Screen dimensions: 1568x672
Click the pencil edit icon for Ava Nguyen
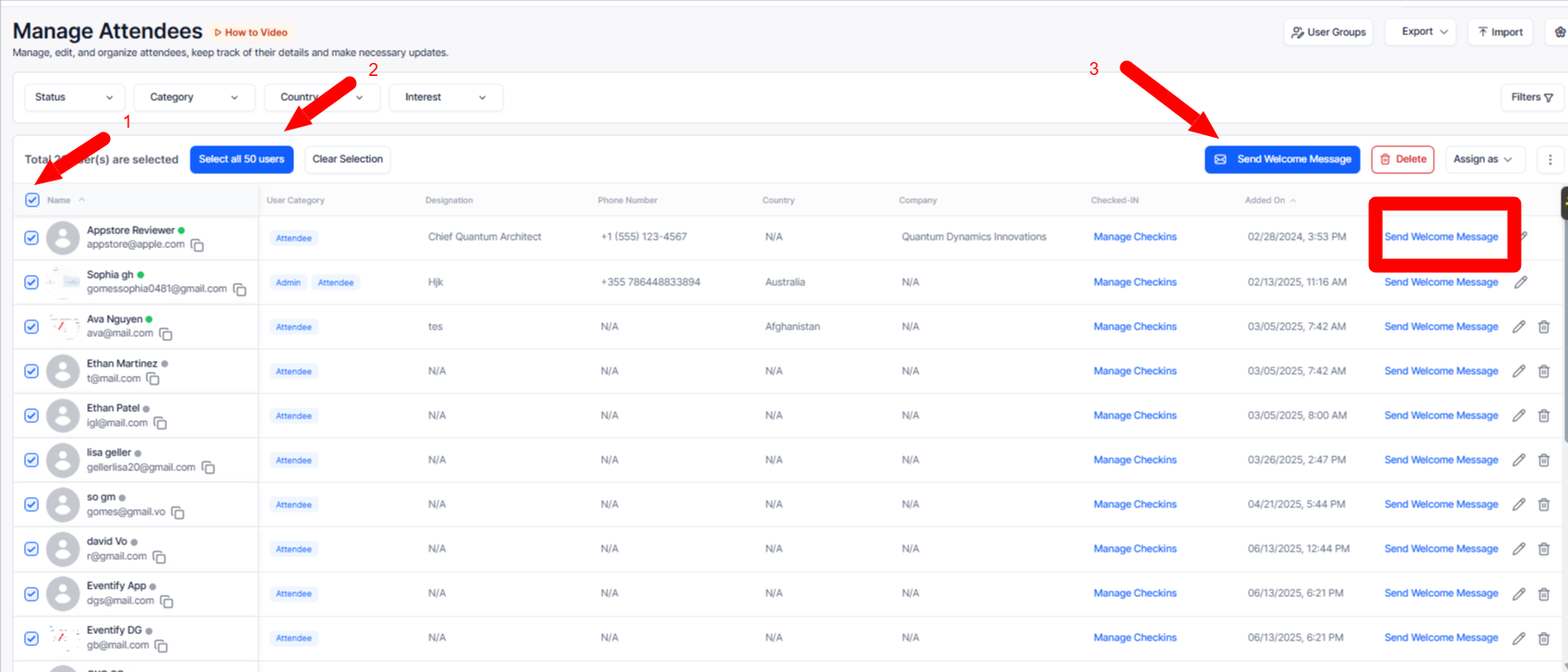[x=1519, y=327]
